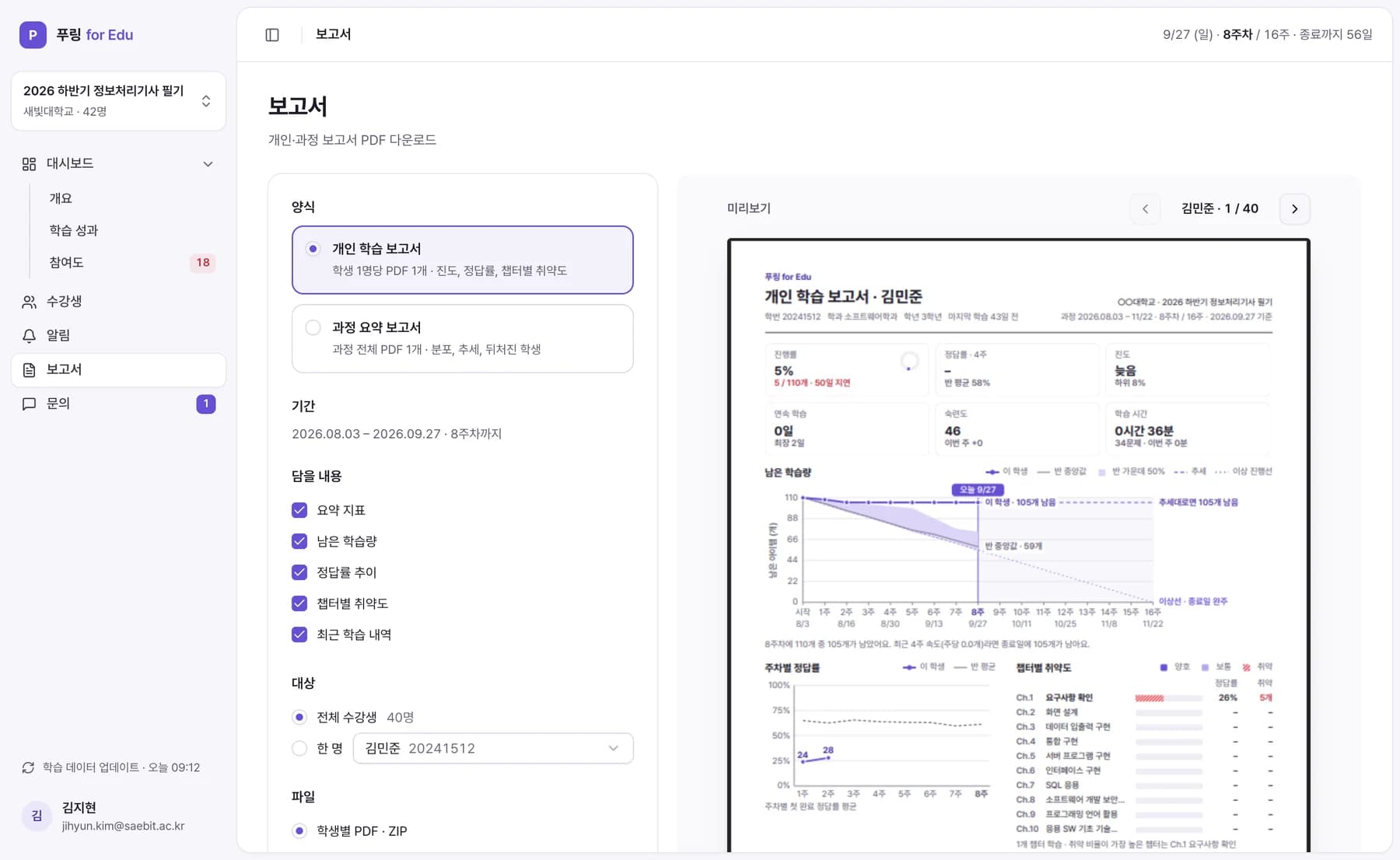Click the purple P app logo
The image size is (1400, 860).
point(33,35)
